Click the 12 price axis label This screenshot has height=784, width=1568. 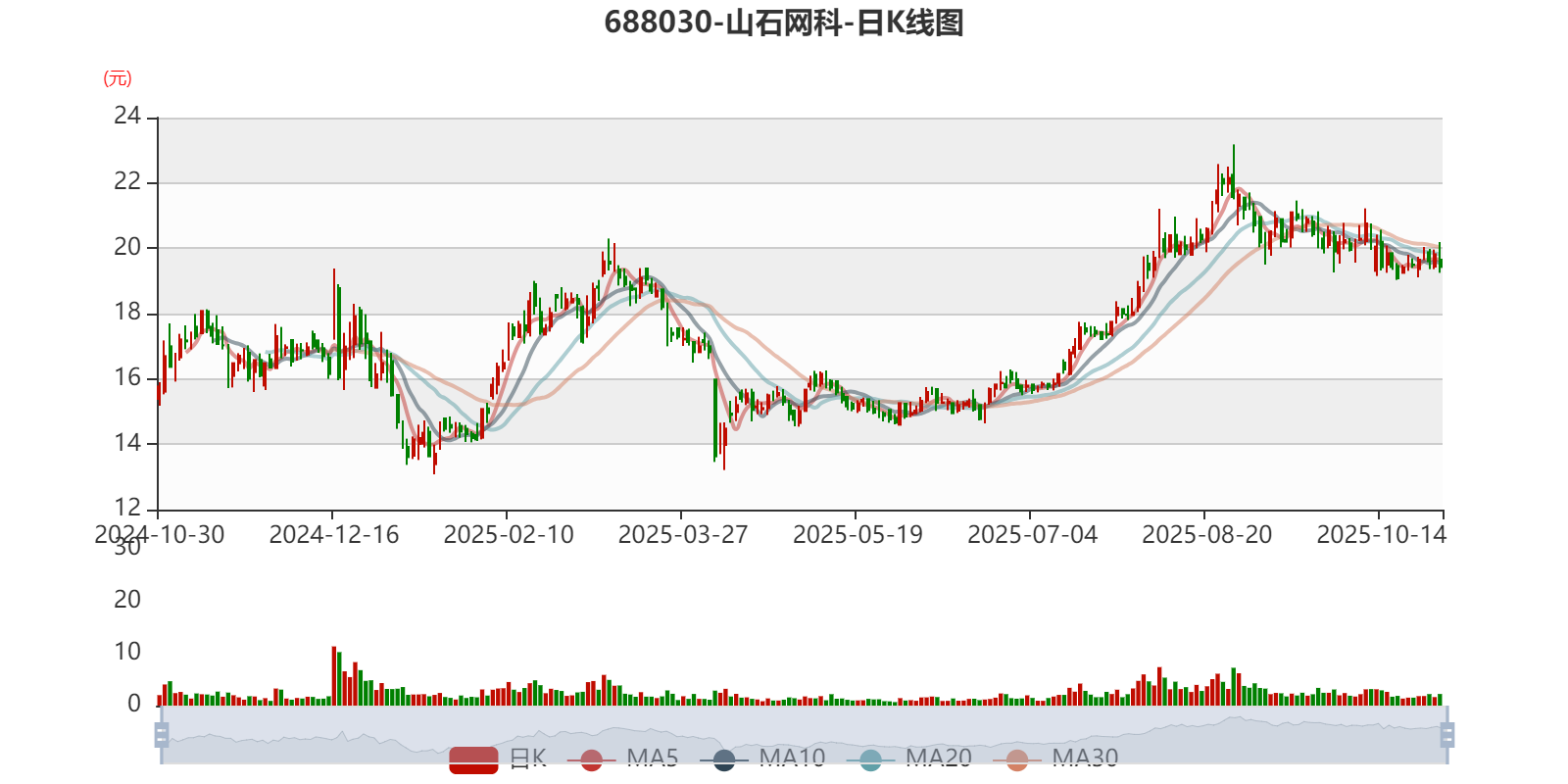point(127,508)
